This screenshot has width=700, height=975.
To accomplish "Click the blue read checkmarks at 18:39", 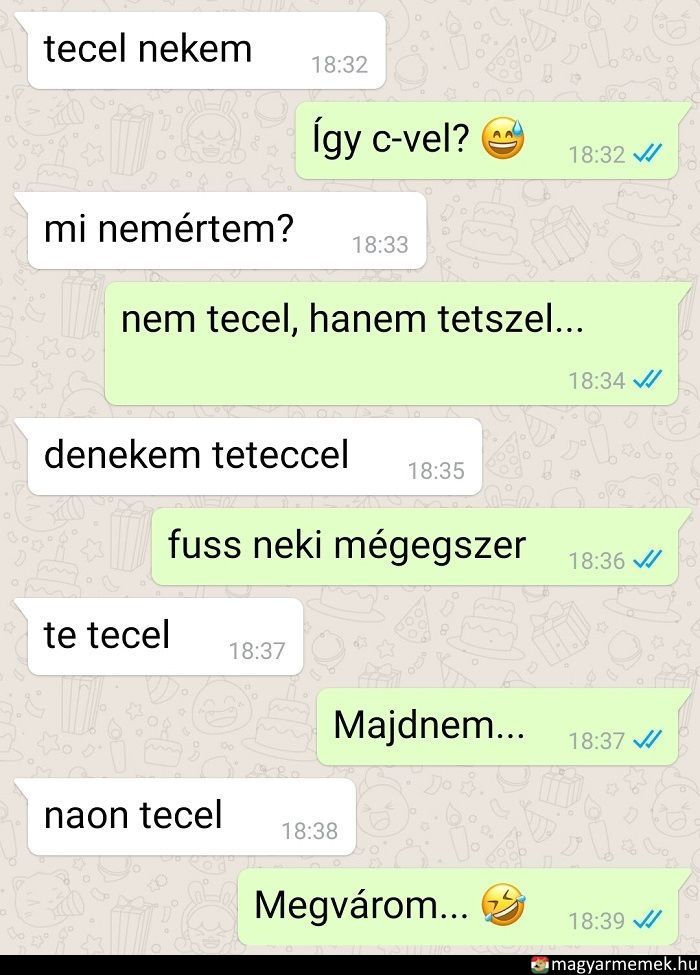I will (x=647, y=920).
